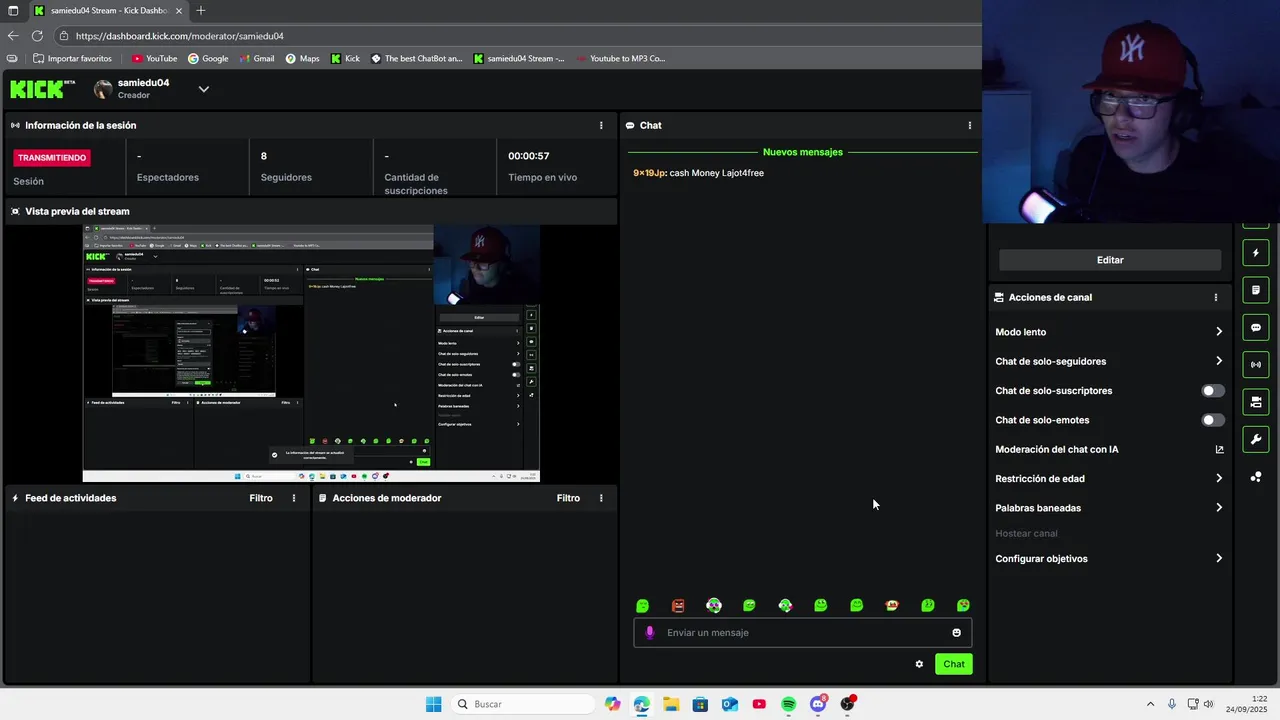Open the YouTube bookmark

point(155,58)
